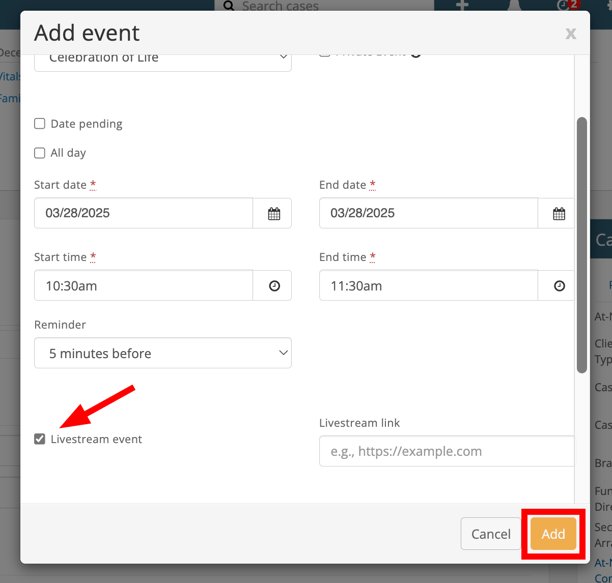Click the dialog's vertical scrollbar
This screenshot has width=612, height=583.
(x=582, y=245)
